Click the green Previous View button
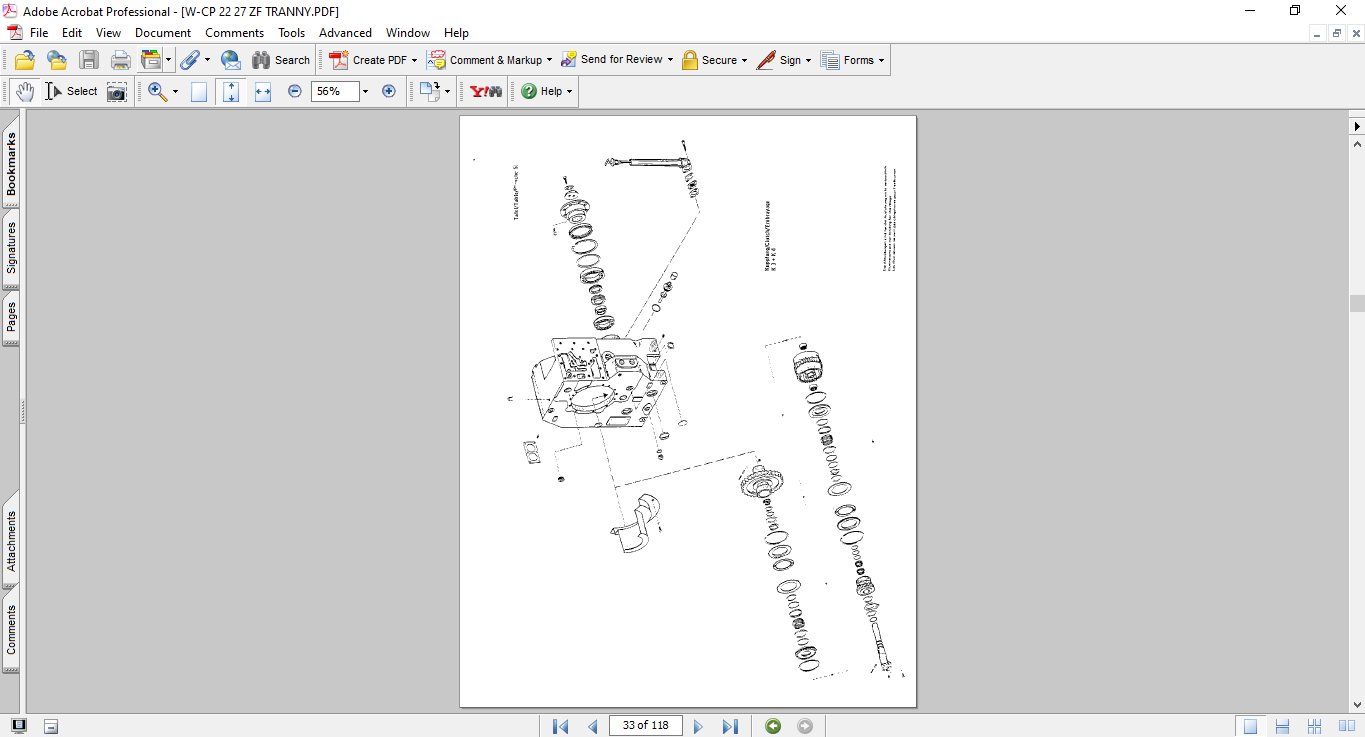 [x=773, y=726]
